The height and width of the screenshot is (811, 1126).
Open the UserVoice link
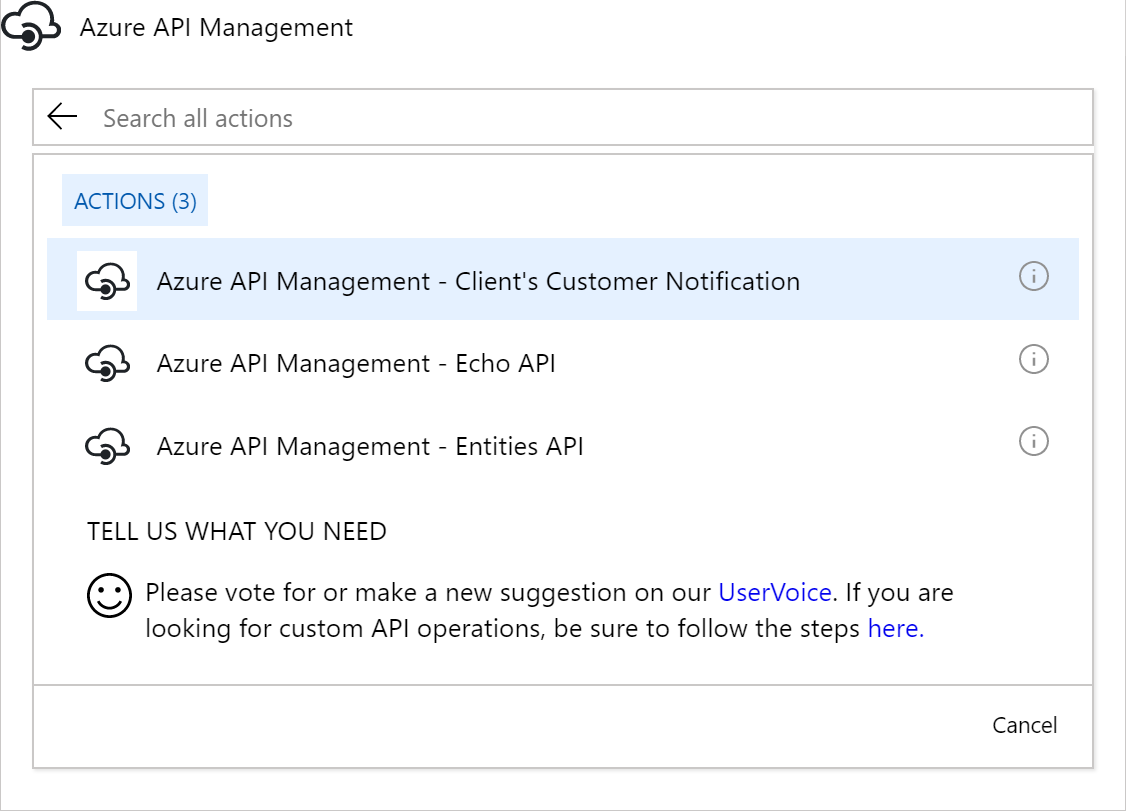tap(775, 593)
